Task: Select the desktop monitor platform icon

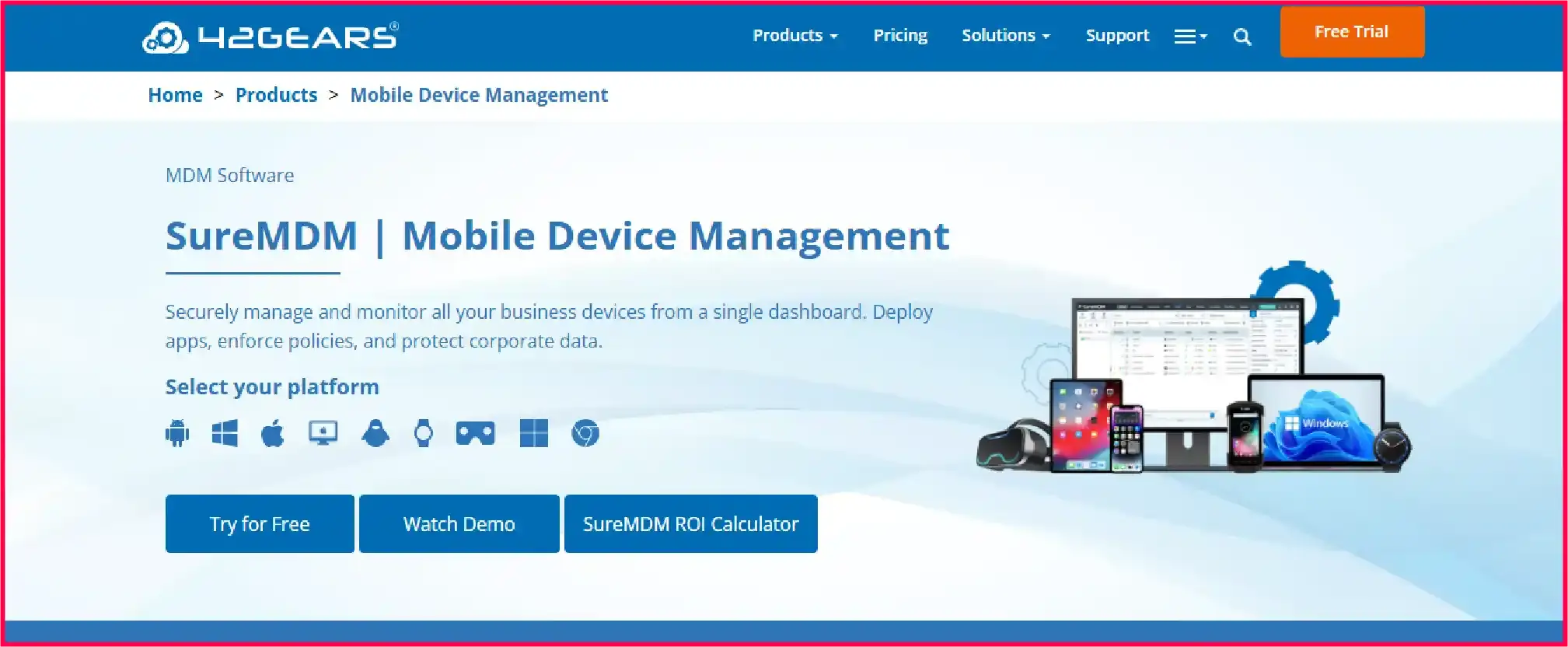Action: click(x=323, y=433)
